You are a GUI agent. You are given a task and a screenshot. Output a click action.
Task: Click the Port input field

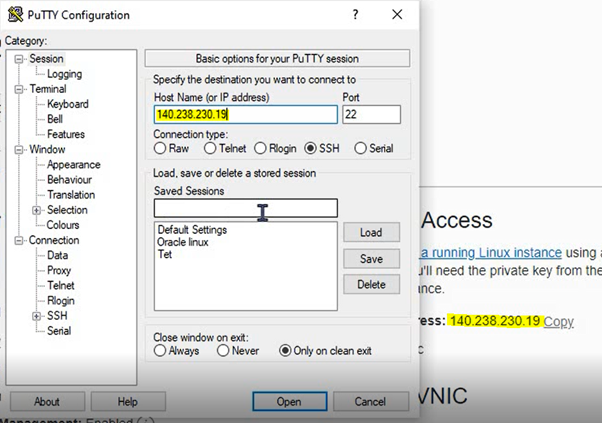click(372, 114)
